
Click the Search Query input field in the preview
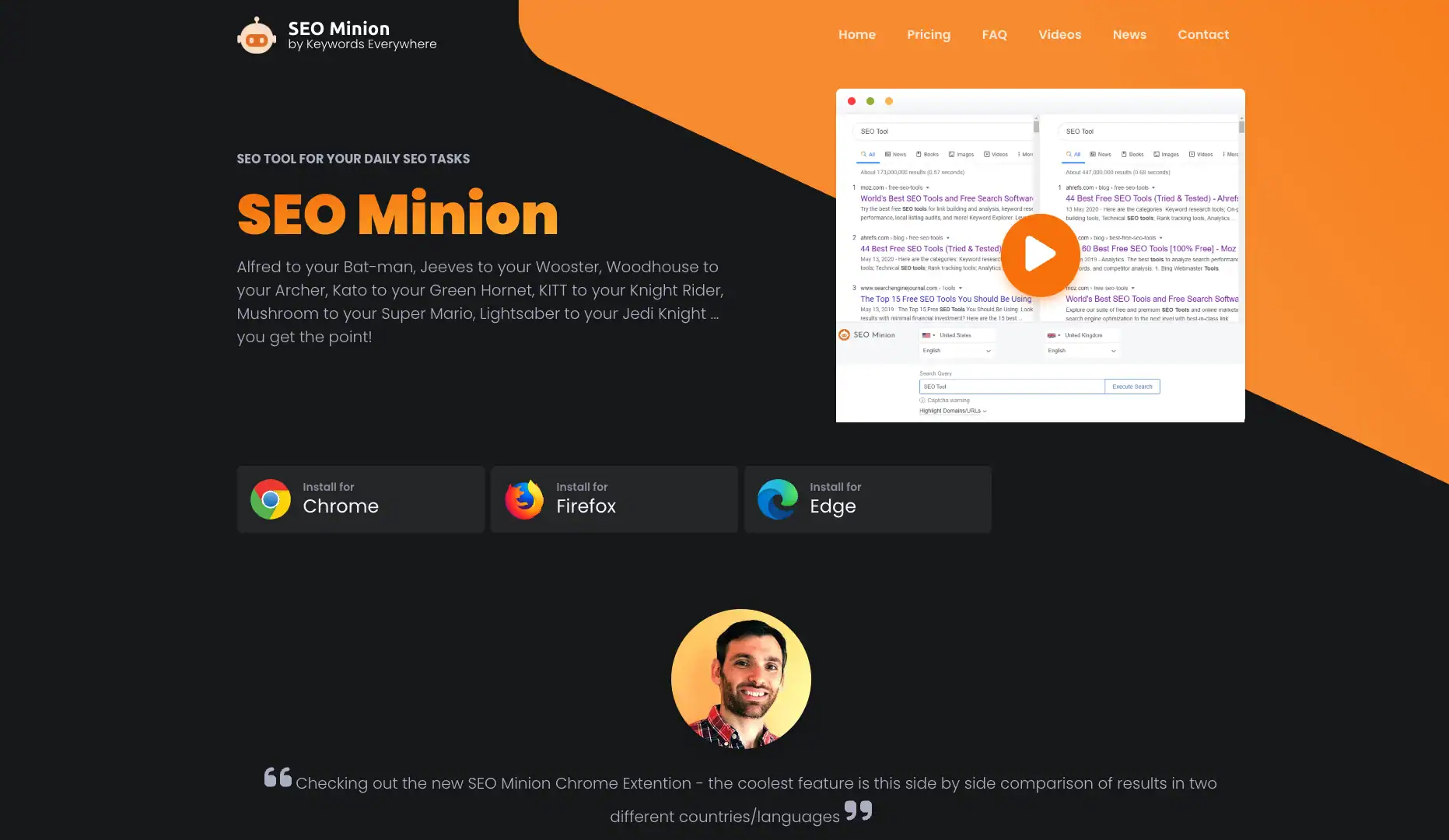1011,387
